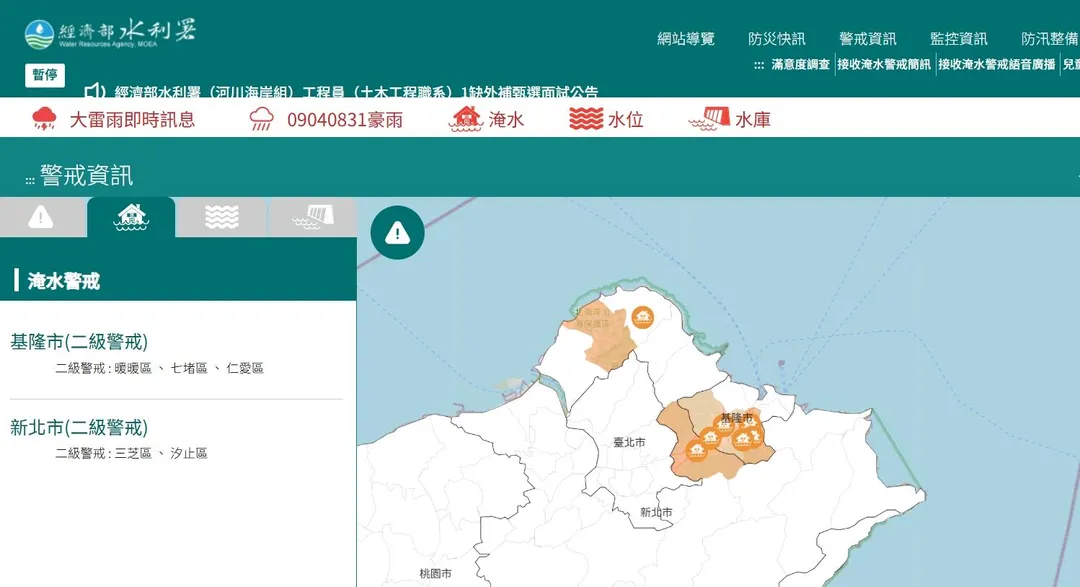The width and height of the screenshot is (1080, 587).
Task: Switch to the warning triangle tab
Action: click(x=41, y=217)
